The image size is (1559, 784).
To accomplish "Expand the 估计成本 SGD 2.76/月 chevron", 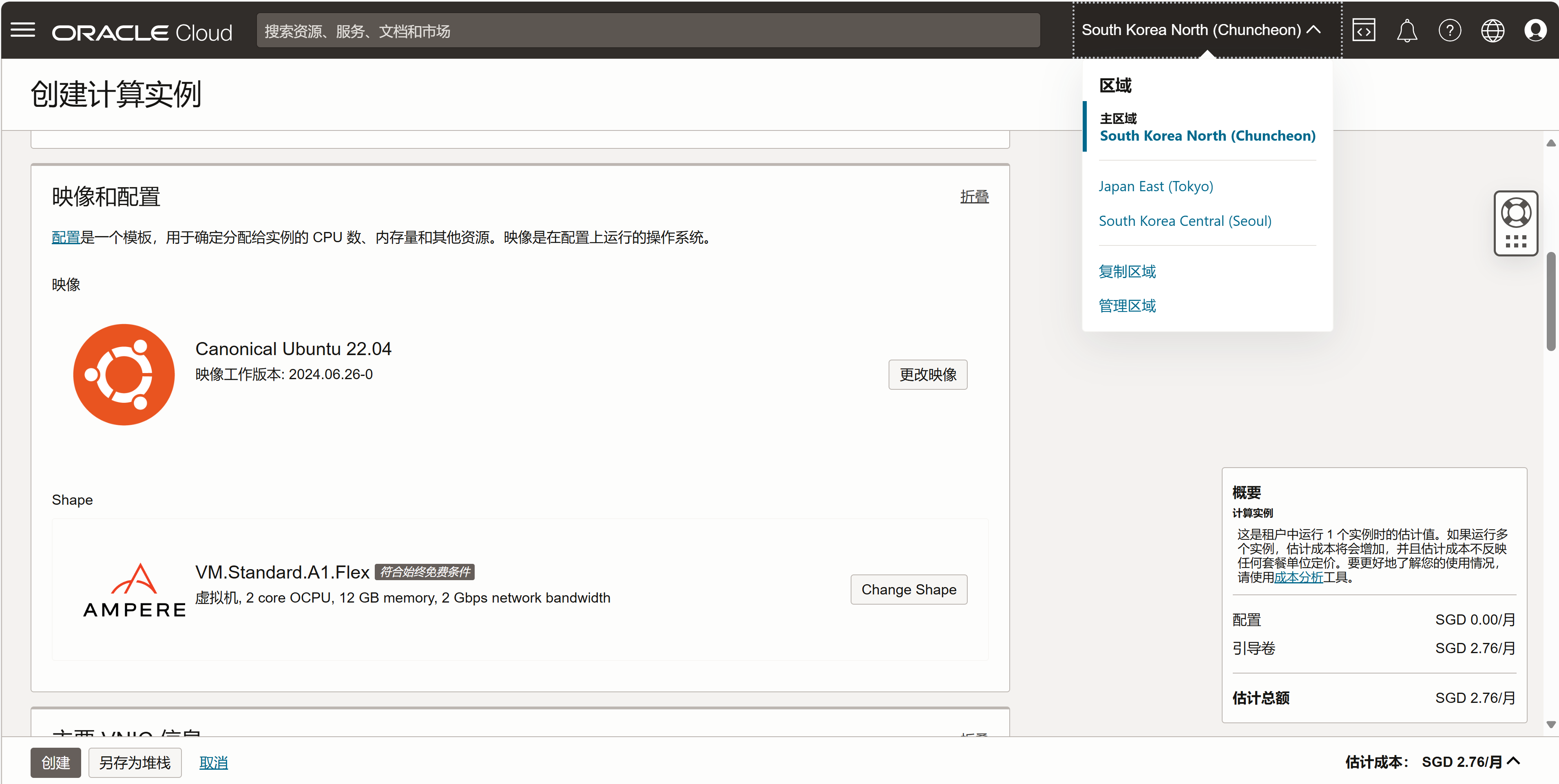I will tap(1514, 762).
